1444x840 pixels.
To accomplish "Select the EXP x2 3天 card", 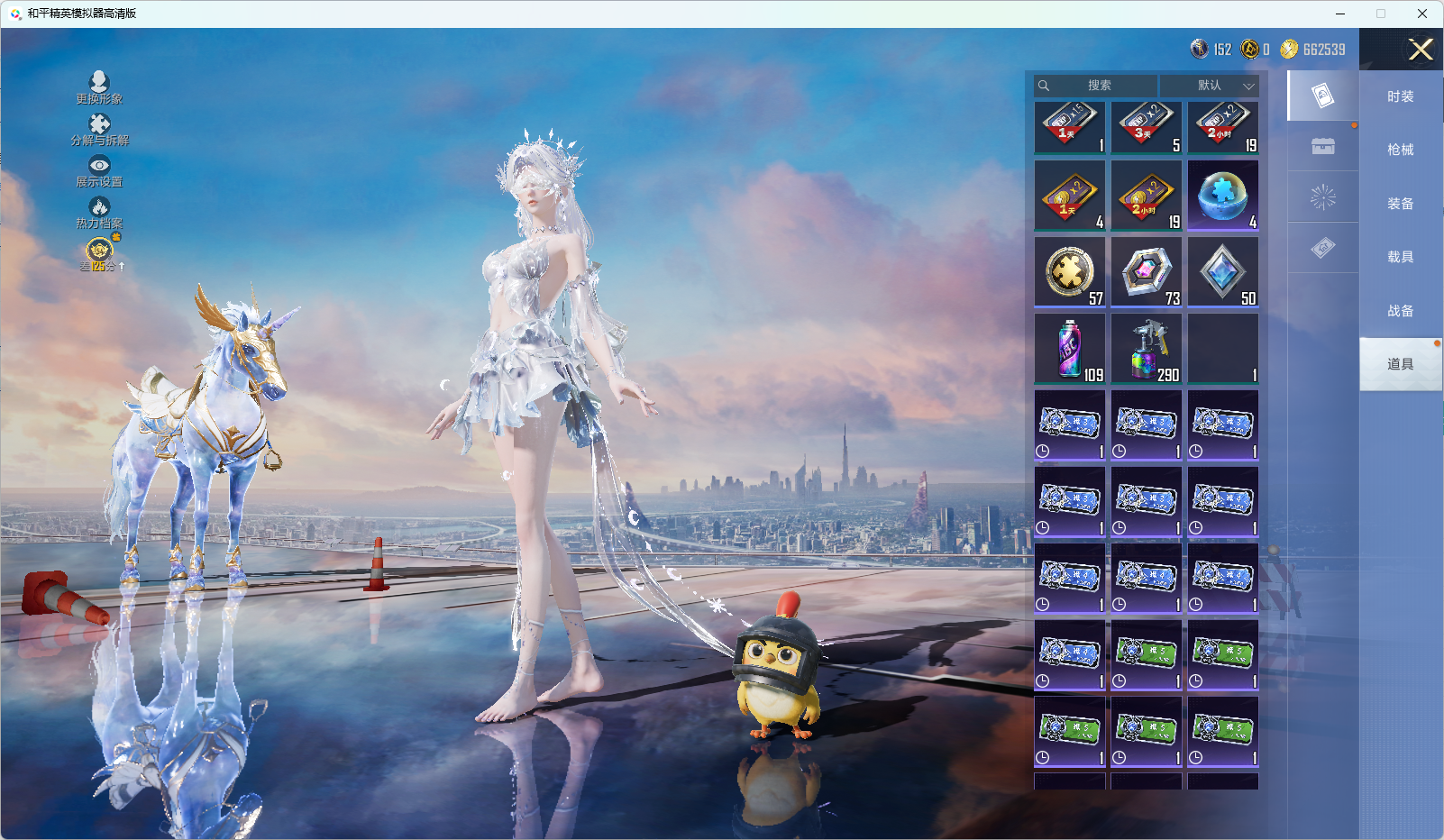I will 1147,128.
